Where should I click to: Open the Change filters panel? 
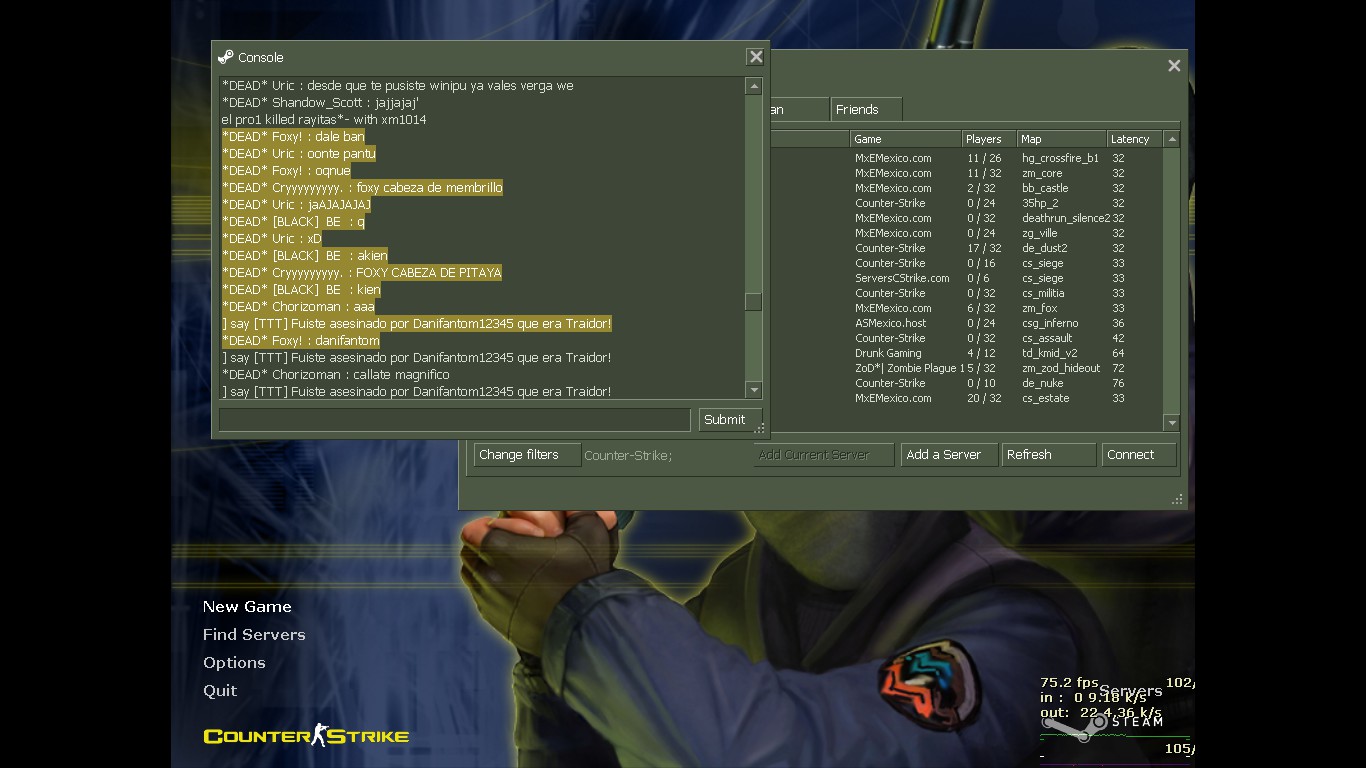[527, 455]
